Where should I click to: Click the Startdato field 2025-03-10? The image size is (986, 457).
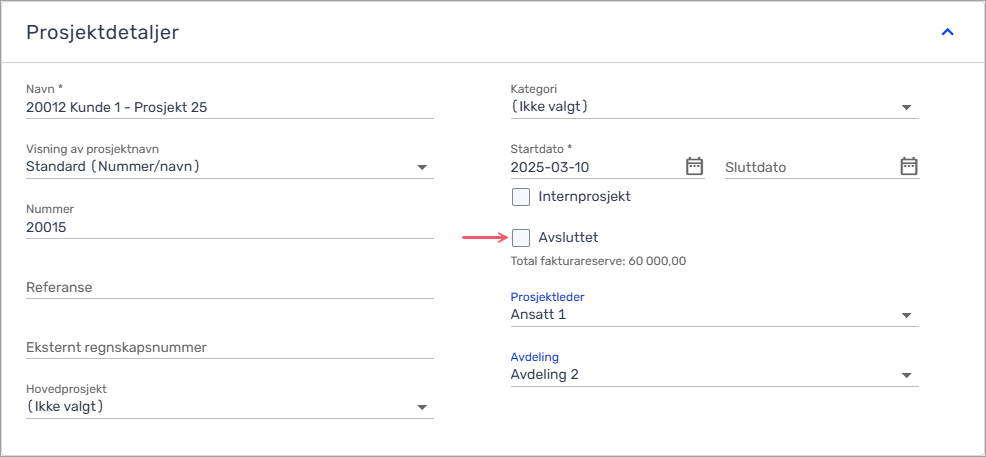click(x=597, y=167)
